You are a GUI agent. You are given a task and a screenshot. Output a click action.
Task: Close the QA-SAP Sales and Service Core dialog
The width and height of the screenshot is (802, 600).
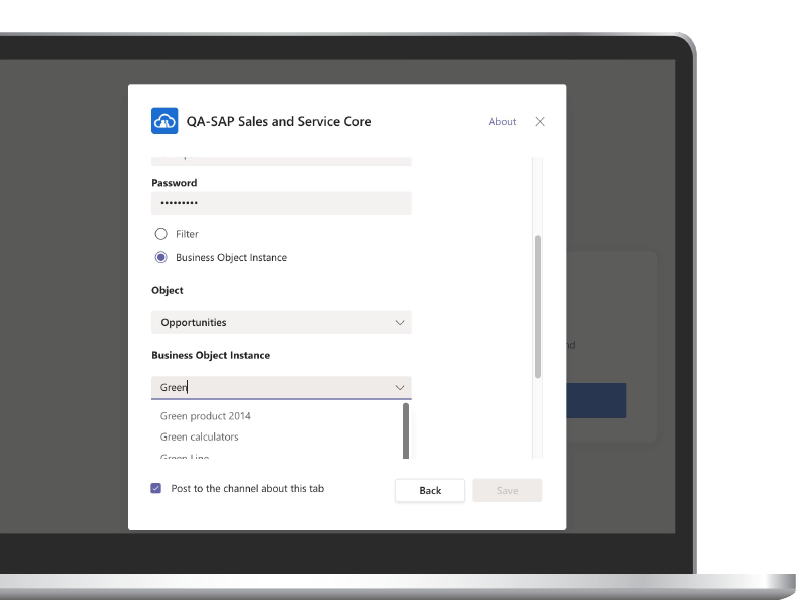540,121
